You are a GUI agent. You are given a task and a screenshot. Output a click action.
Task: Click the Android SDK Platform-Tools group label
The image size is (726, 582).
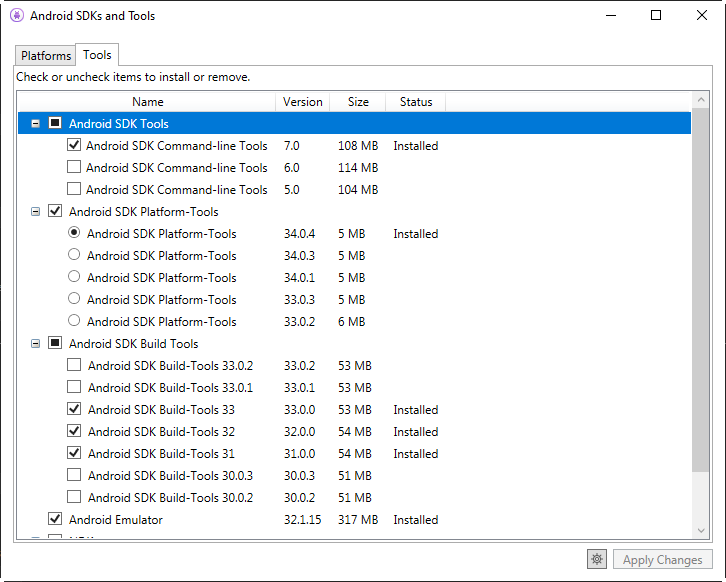click(144, 212)
